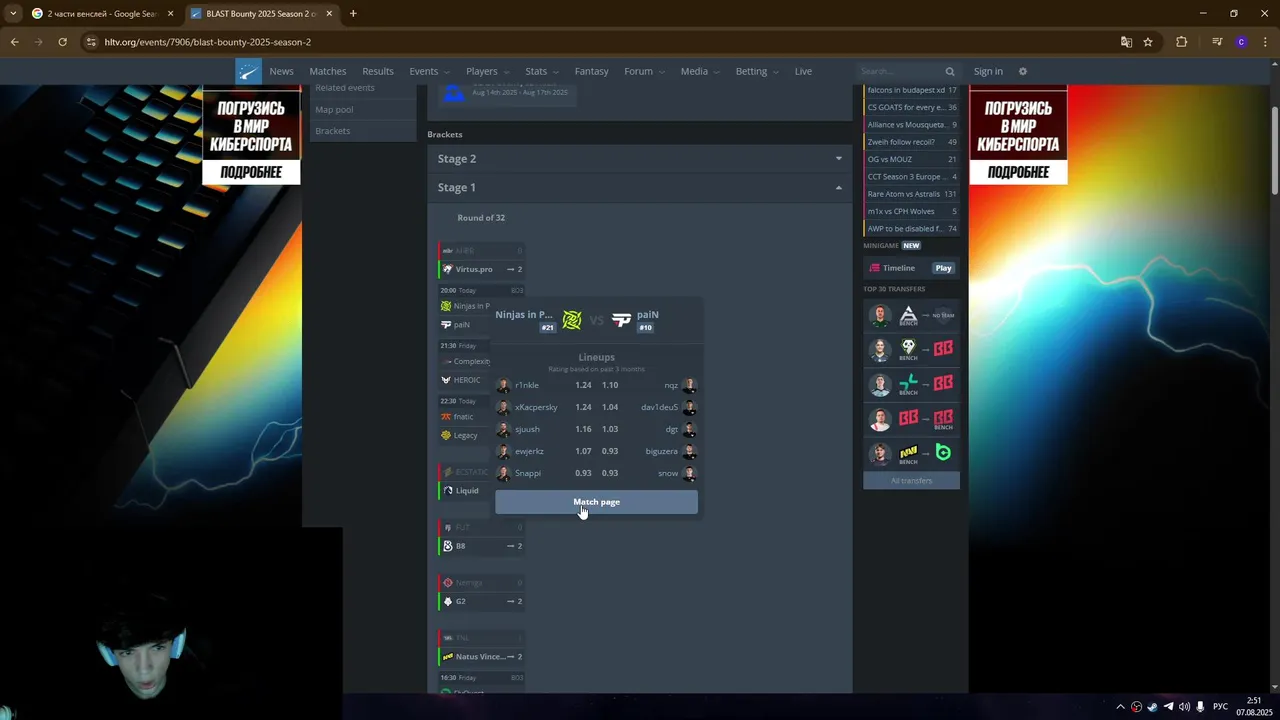Close the BLAST Bounty tab
This screenshot has height=720, width=1280.
tap(330, 14)
